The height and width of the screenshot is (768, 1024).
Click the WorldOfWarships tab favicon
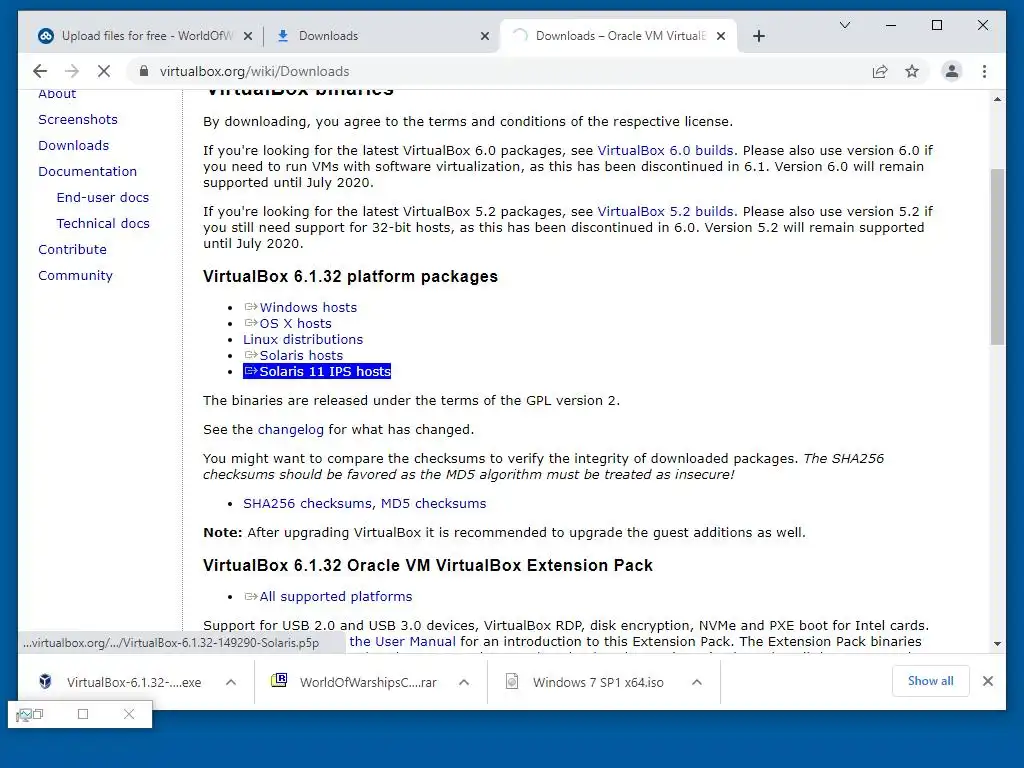(46, 36)
